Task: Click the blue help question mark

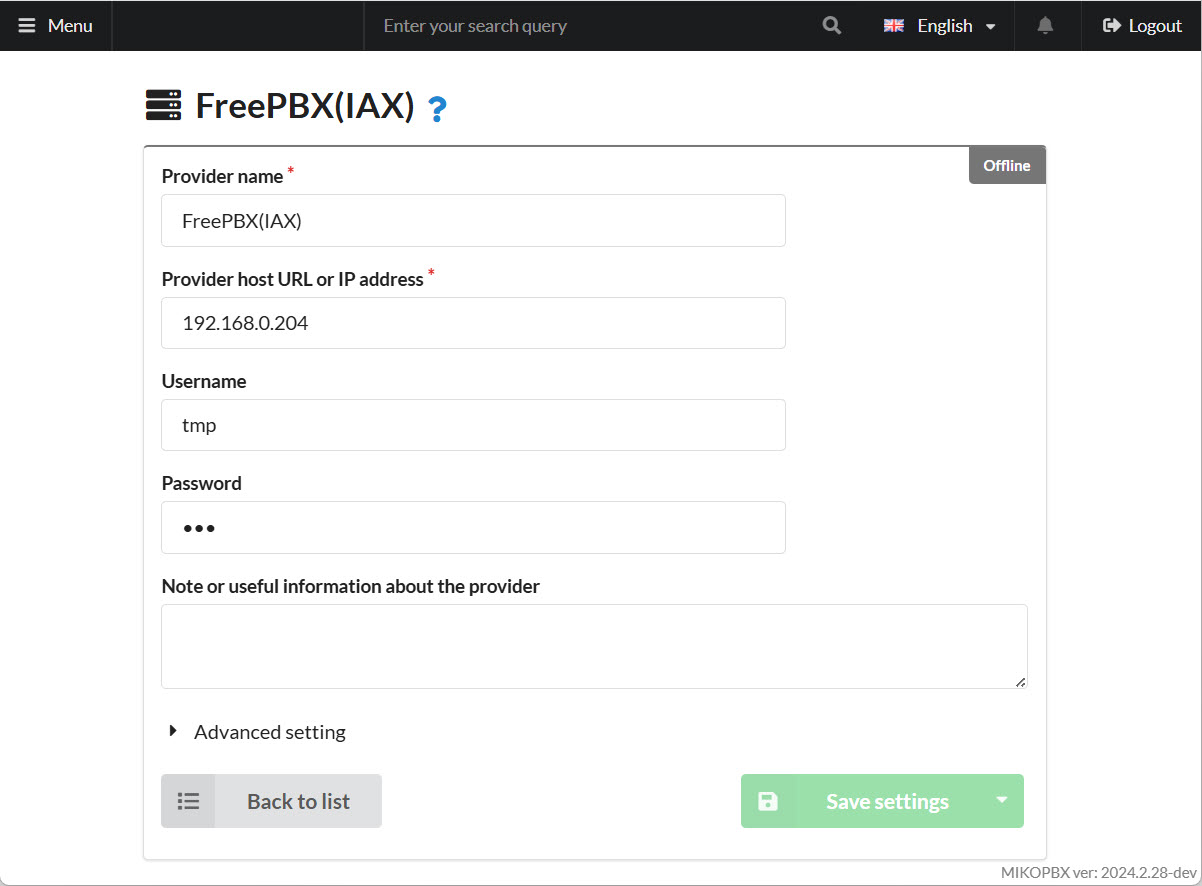Action: (x=437, y=108)
